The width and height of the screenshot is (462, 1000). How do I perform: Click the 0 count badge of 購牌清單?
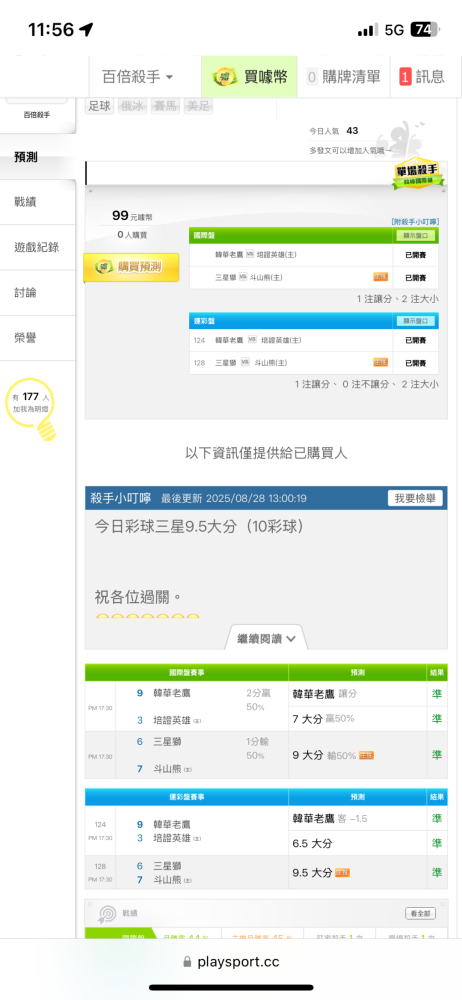[312, 77]
